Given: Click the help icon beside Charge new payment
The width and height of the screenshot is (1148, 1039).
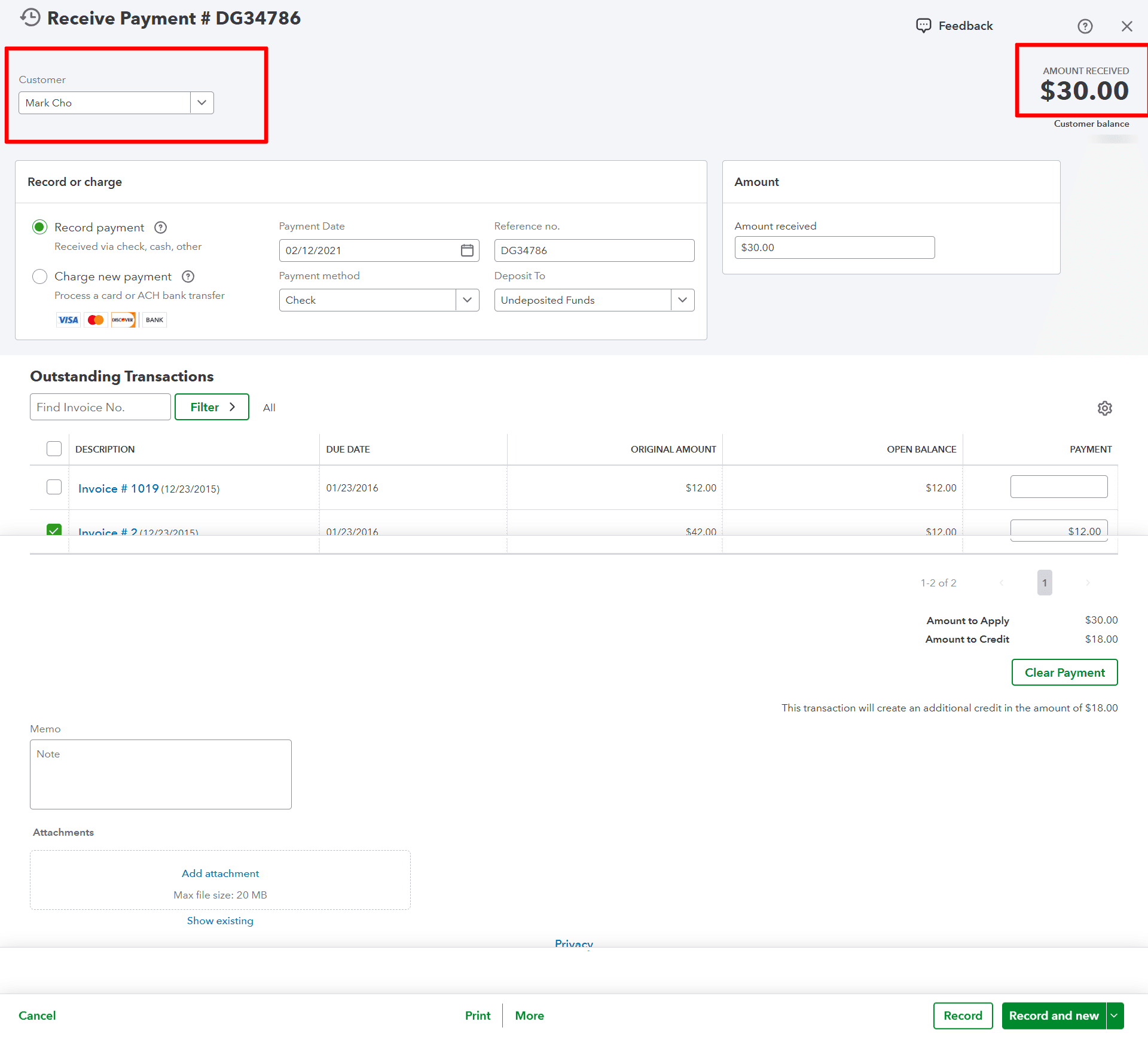Looking at the screenshot, I should (188, 277).
